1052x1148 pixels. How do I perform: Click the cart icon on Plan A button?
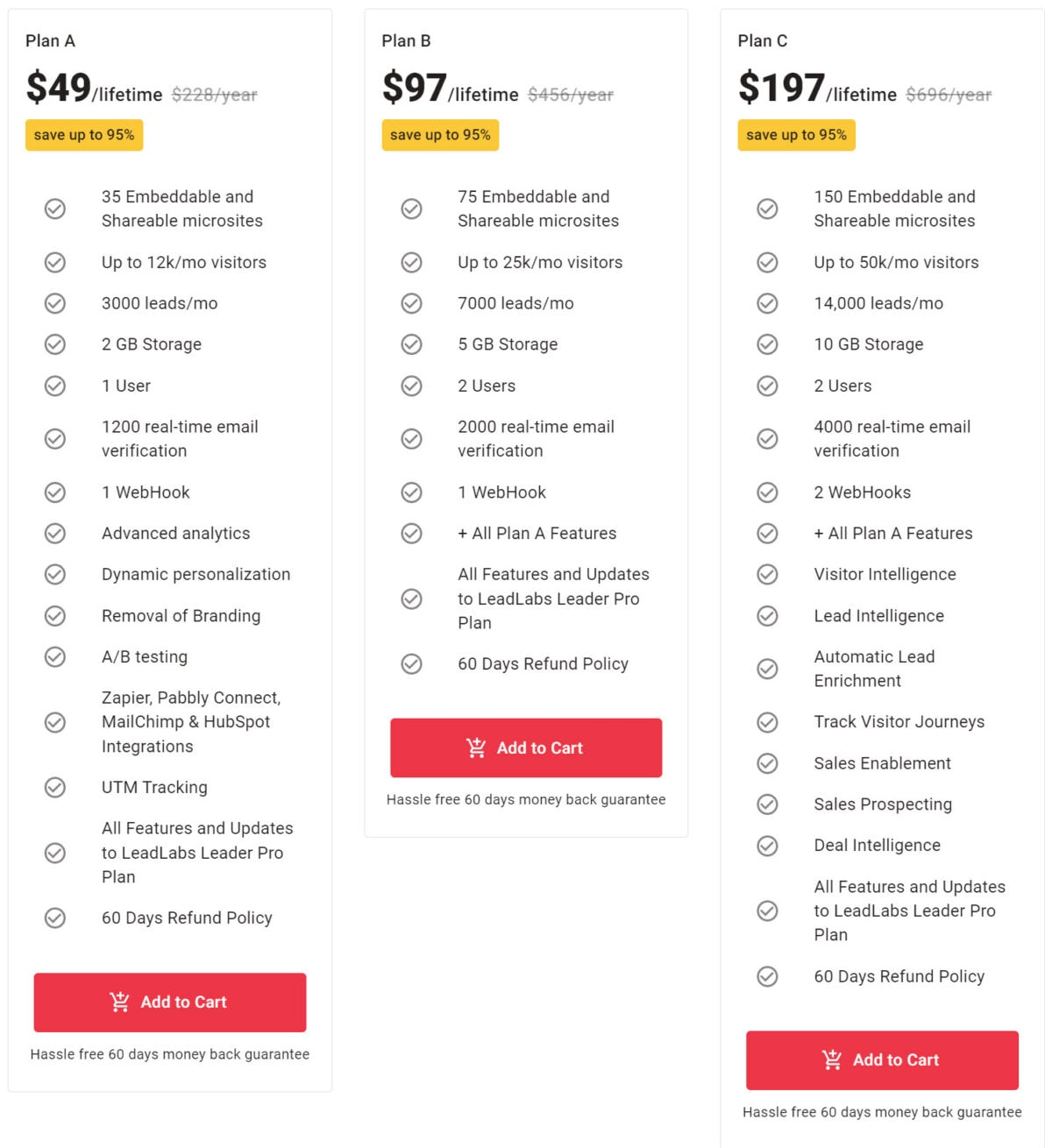coord(120,1002)
